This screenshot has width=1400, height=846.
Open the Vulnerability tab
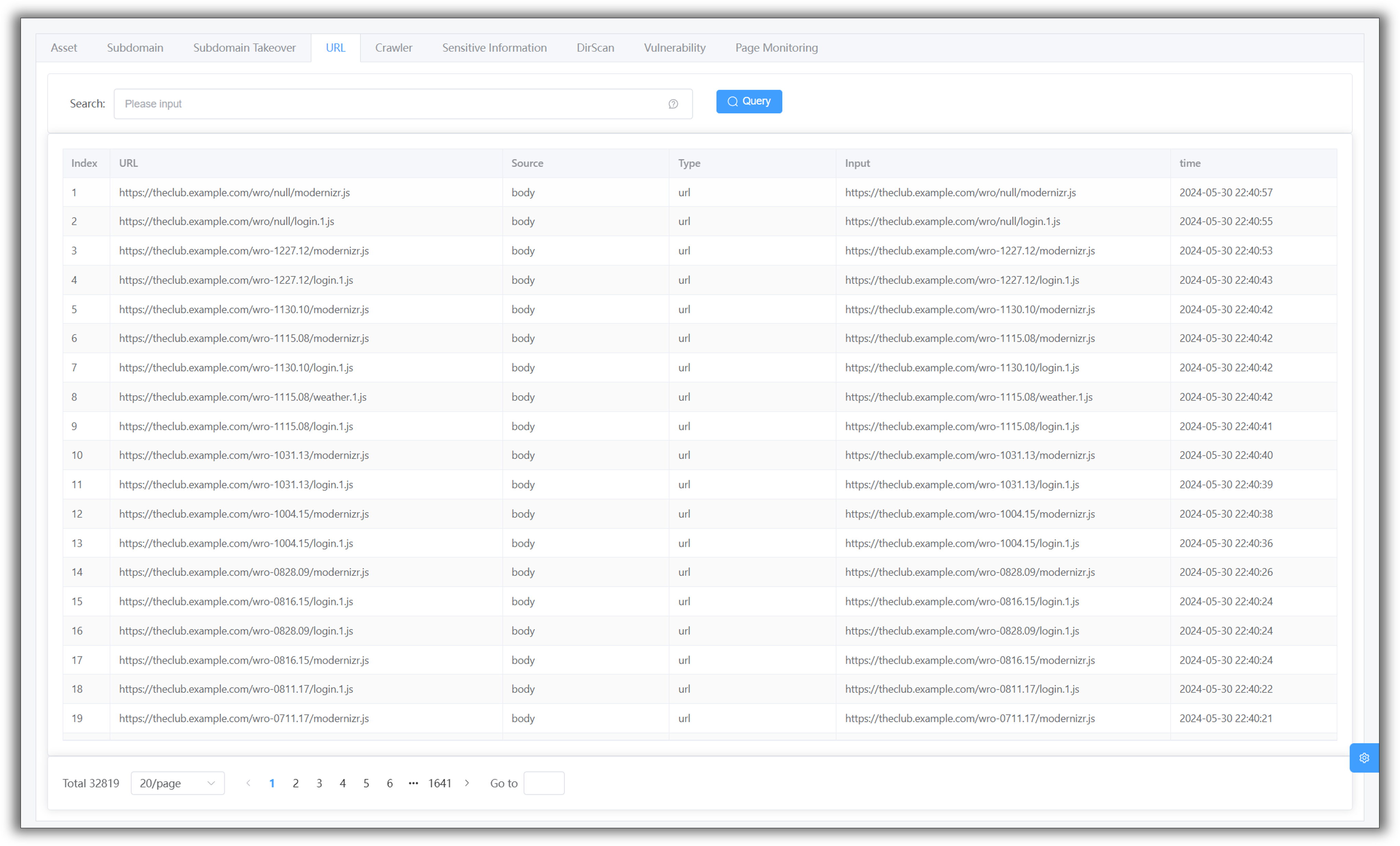coord(674,48)
